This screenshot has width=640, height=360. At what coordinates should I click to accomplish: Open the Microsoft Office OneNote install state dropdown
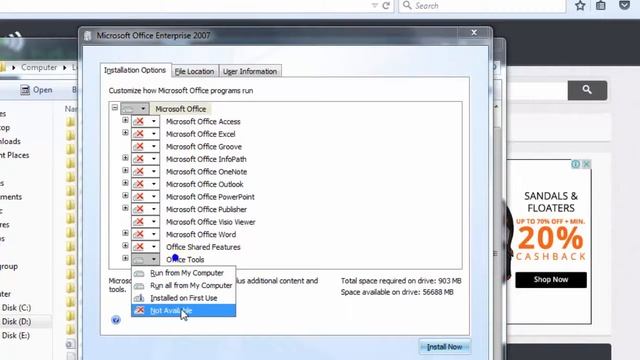pyautogui.click(x=145, y=171)
